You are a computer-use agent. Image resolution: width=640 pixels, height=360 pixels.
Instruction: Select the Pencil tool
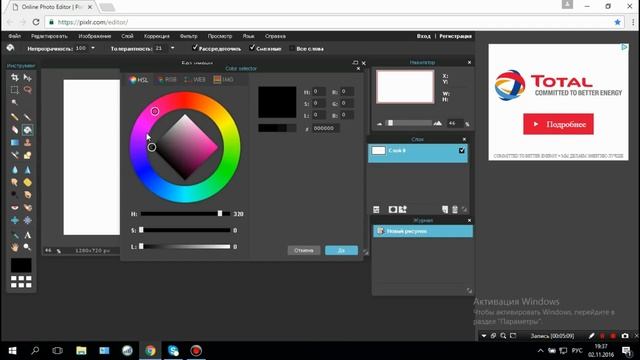[x=15, y=117]
